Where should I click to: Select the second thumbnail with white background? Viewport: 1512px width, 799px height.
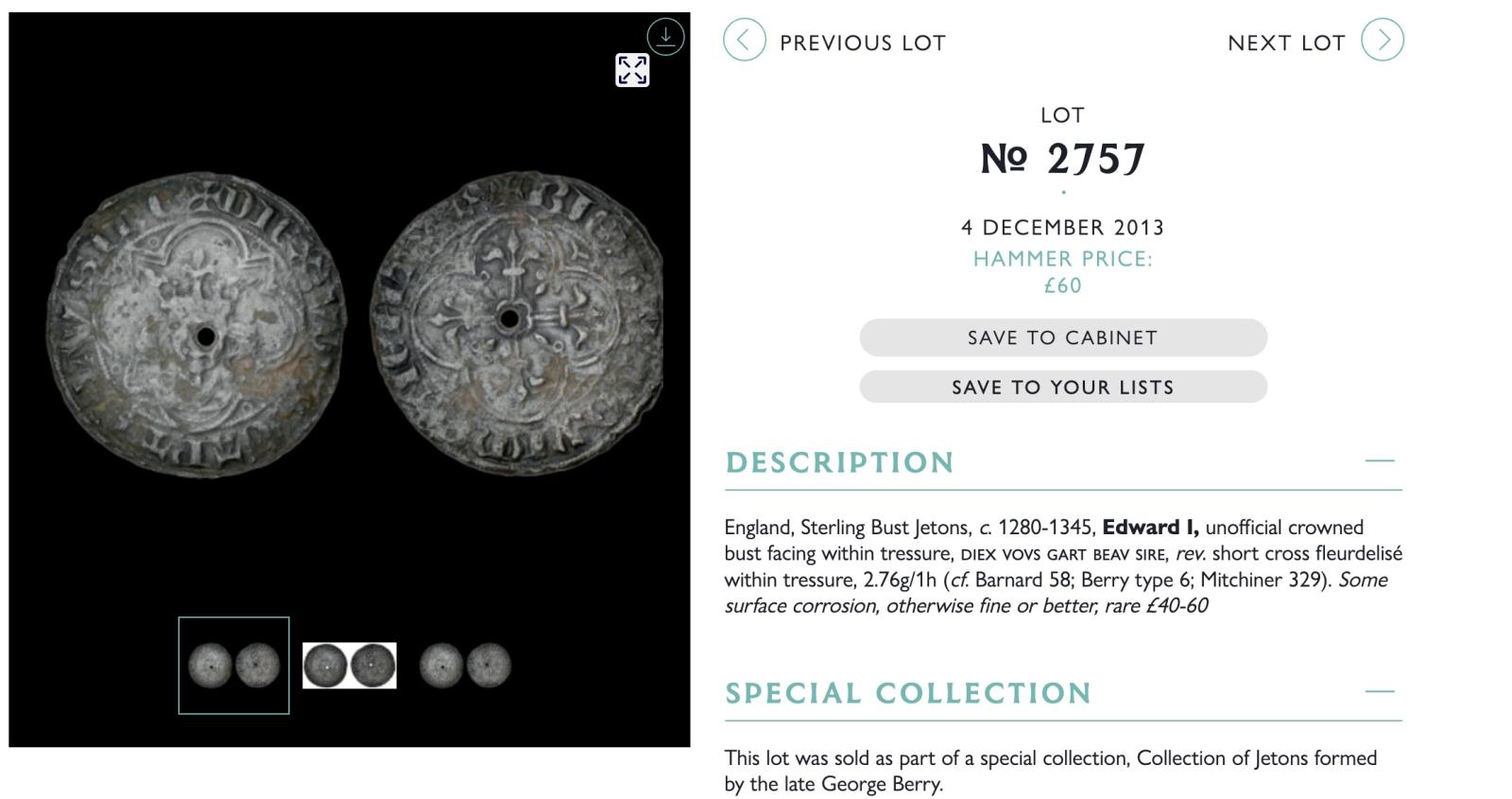point(349,665)
